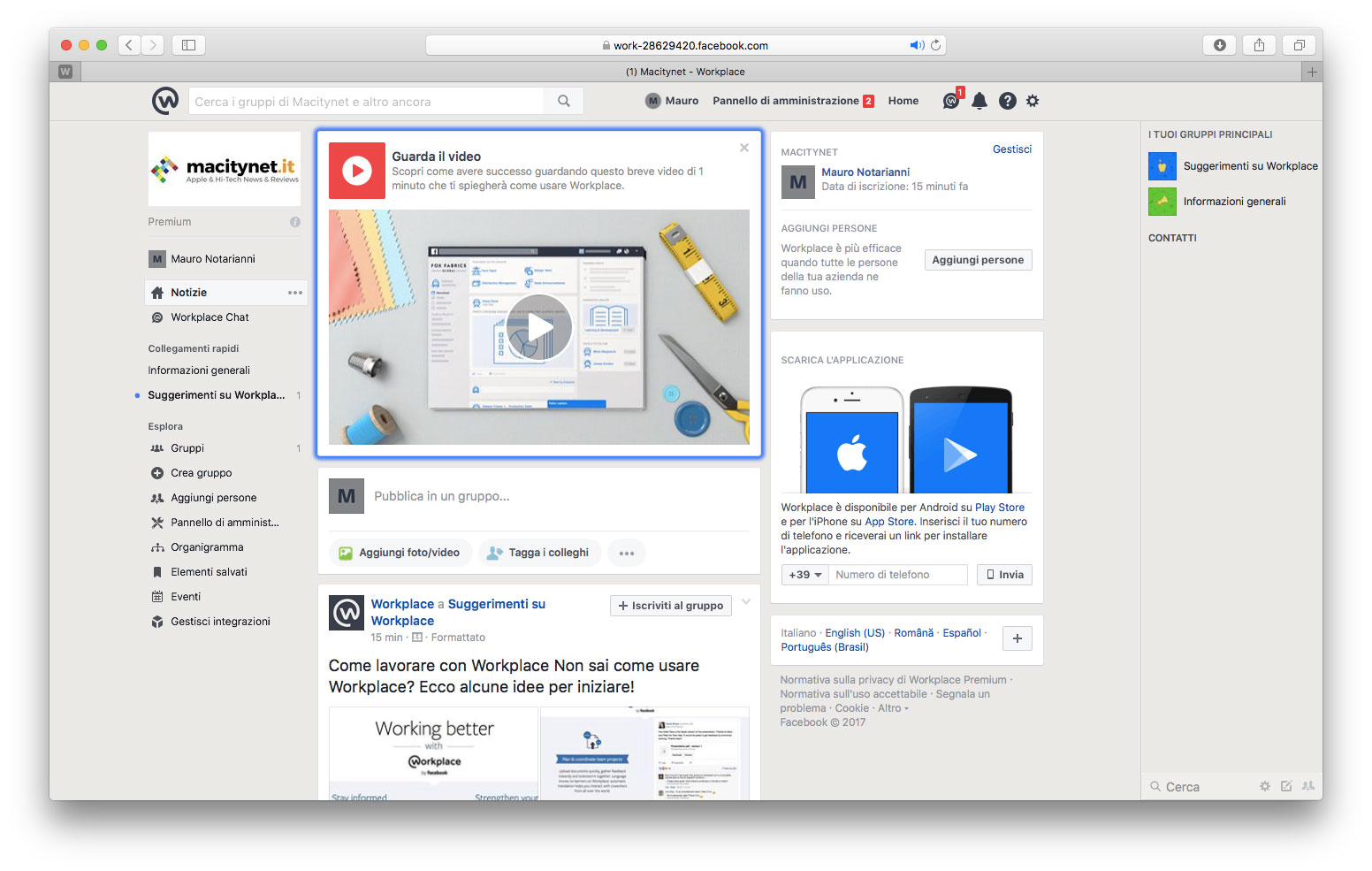Click the pinned Workplace tab icon
Screen dimensions: 1372x871
[65, 72]
